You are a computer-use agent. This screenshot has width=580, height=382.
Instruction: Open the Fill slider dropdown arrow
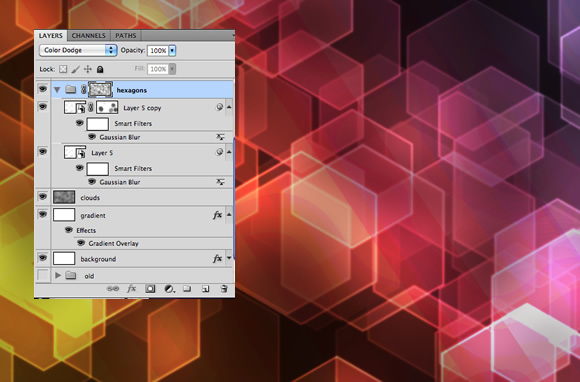(x=172, y=69)
